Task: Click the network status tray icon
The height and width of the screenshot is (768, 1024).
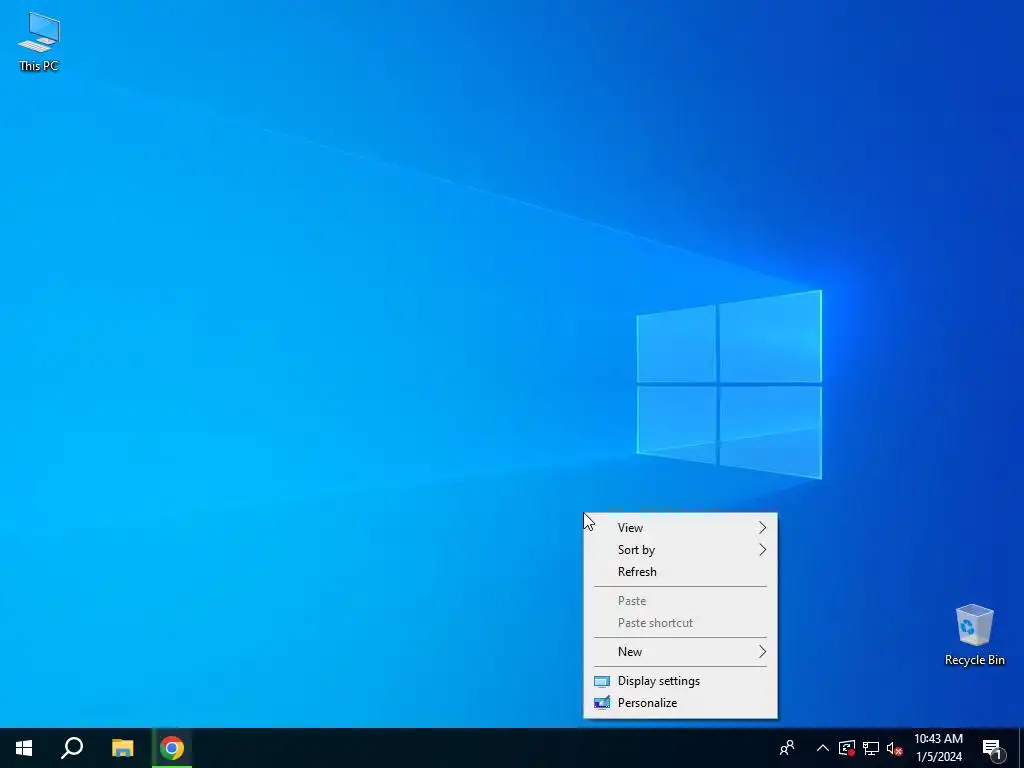Action: point(871,748)
